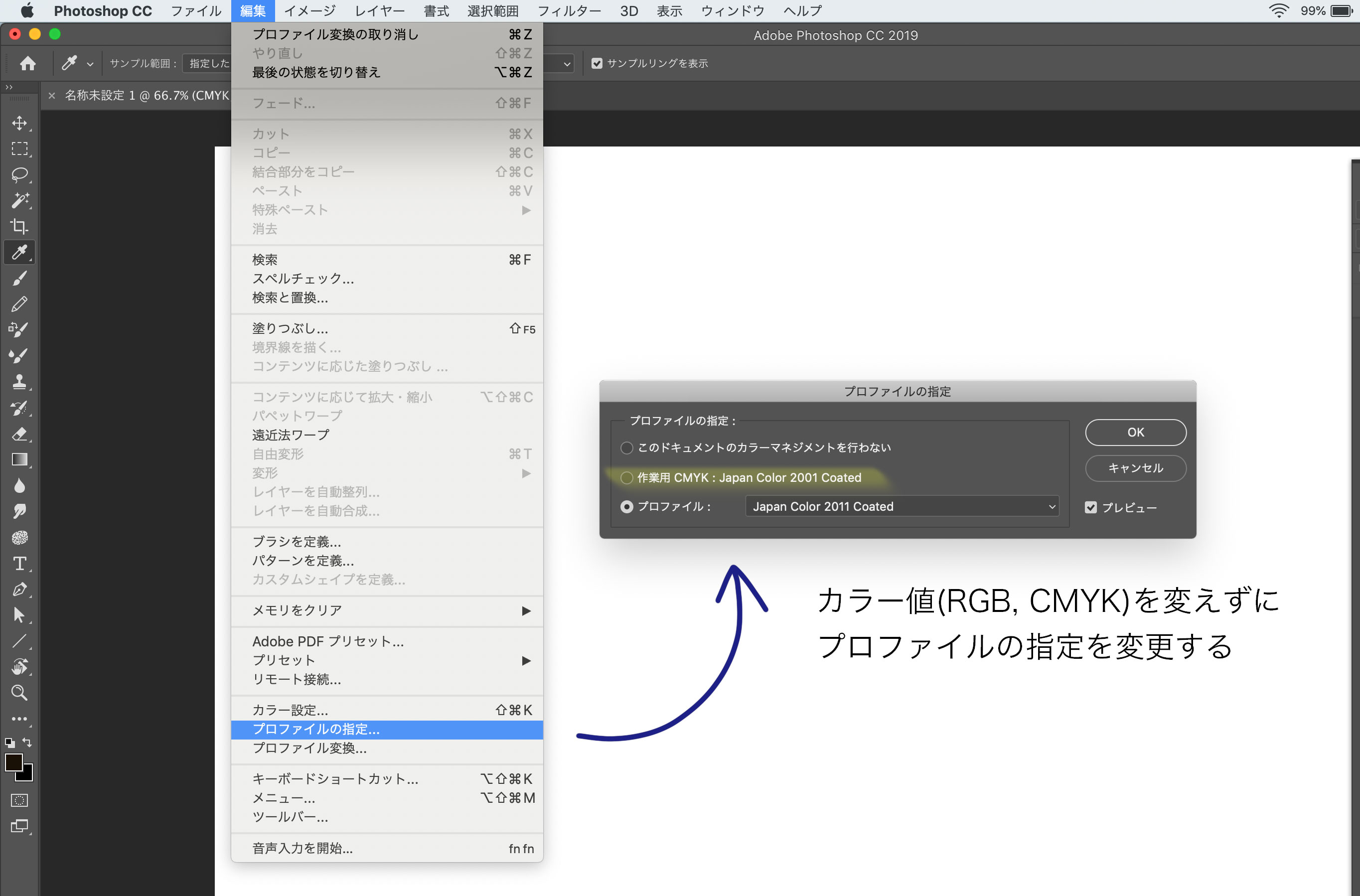This screenshot has height=896, width=1360.
Task: Select the Smudge tool
Action: [x=19, y=511]
